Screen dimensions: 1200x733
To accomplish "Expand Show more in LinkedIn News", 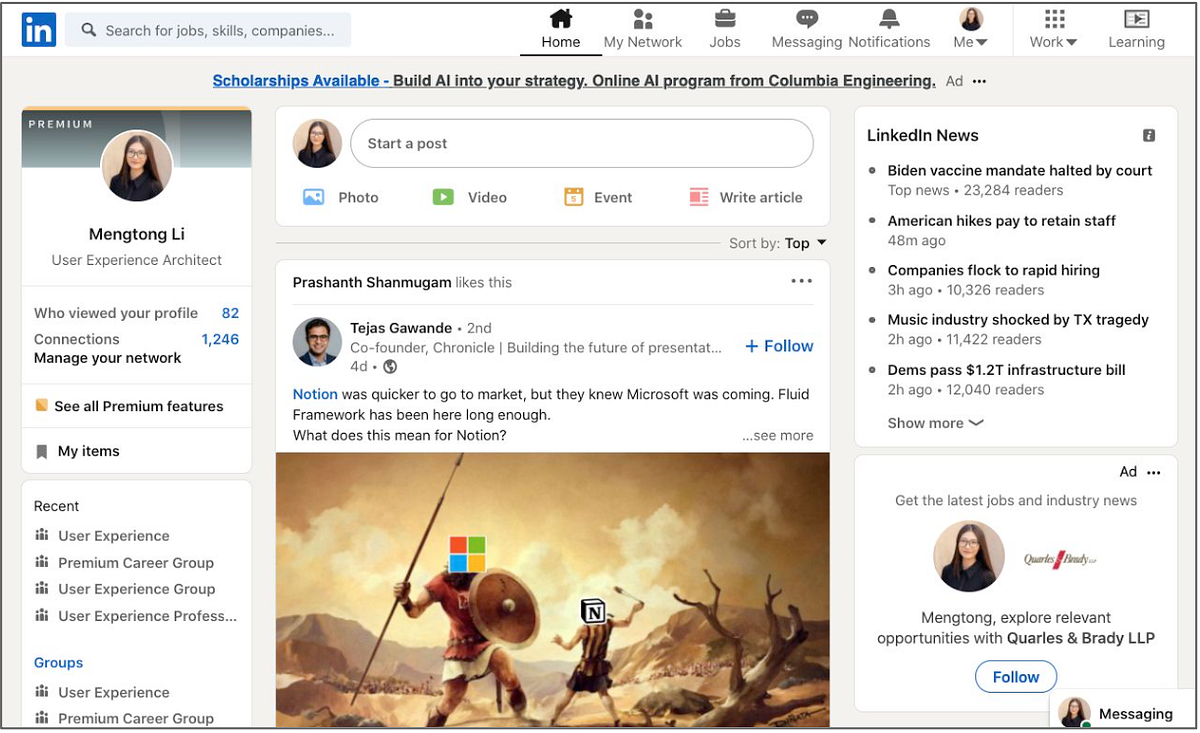I will pos(934,423).
